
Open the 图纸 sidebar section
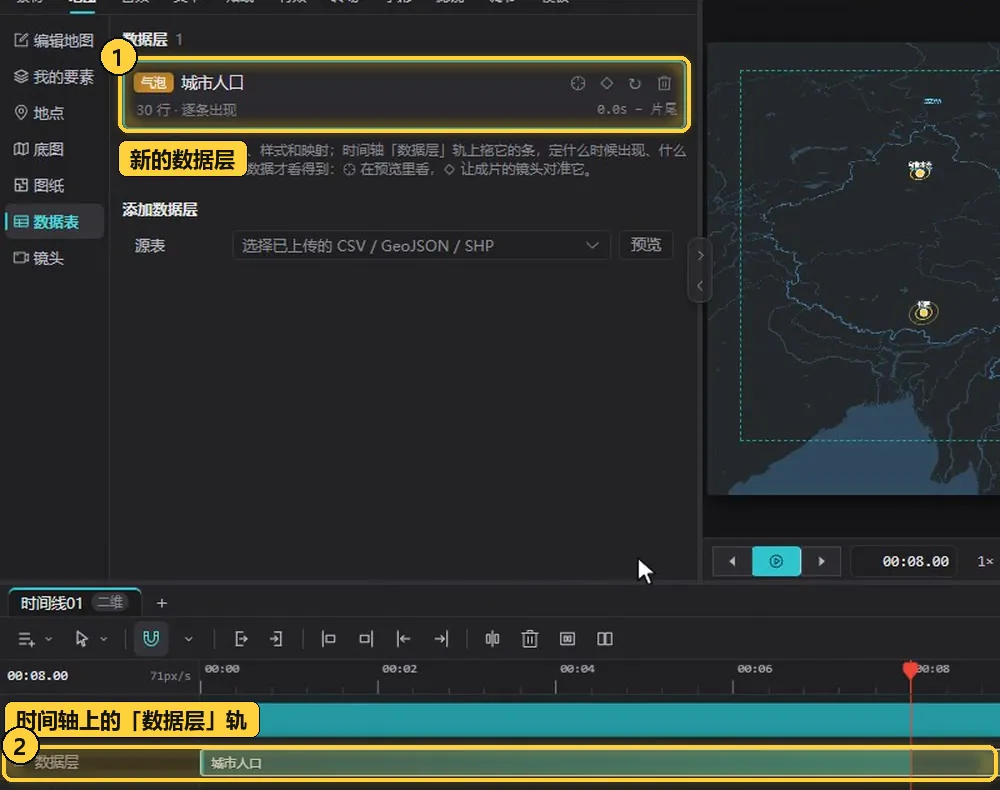pos(40,186)
